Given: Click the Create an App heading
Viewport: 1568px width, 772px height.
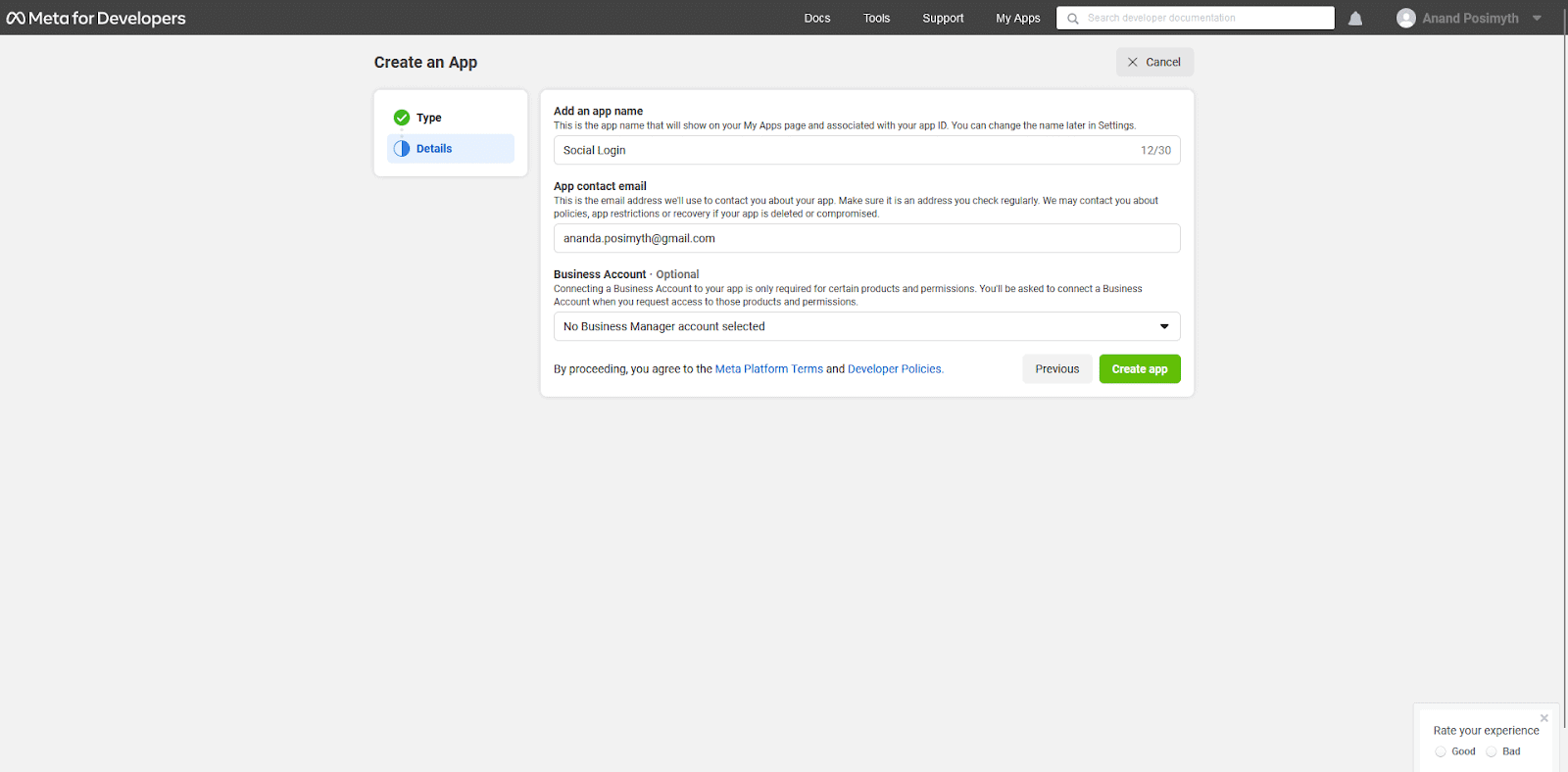Looking at the screenshot, I should click(425, 62).
